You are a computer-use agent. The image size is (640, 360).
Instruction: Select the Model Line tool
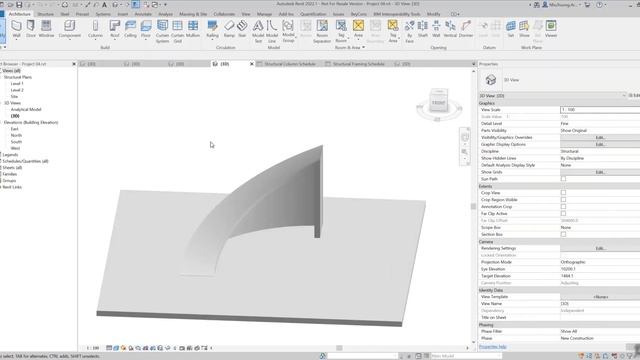coord(272,31)
